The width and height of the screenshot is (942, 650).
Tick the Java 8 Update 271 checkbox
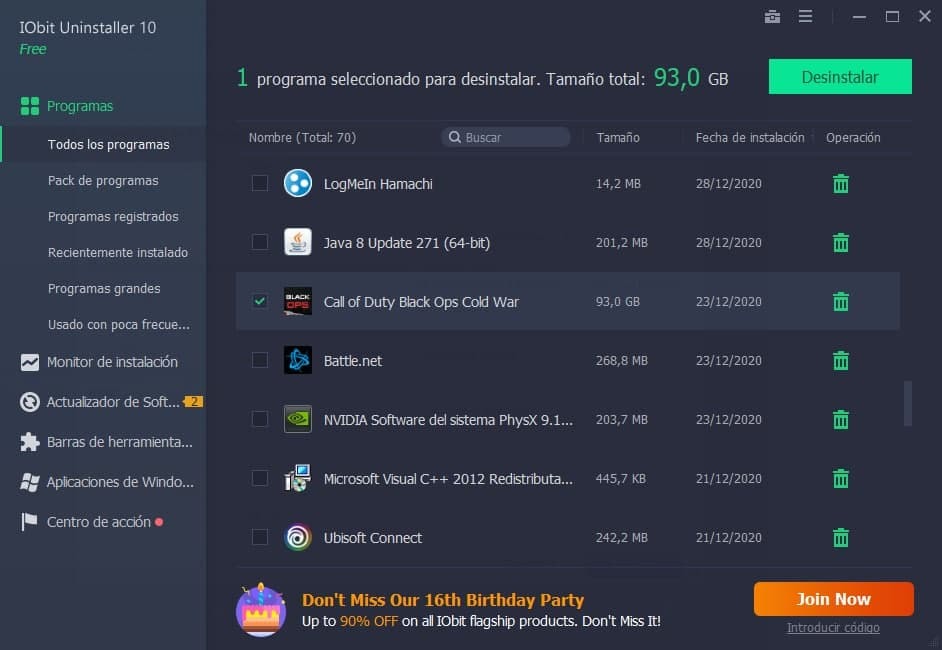[260, 241]
